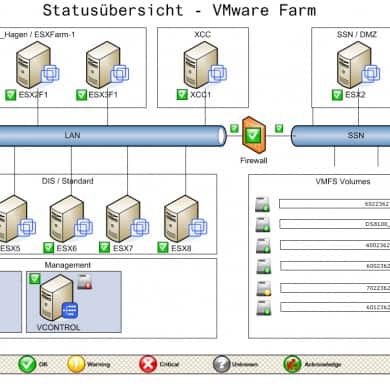Open the XCC1 server icon
The image size is (390, 390).
coord(205,65)
